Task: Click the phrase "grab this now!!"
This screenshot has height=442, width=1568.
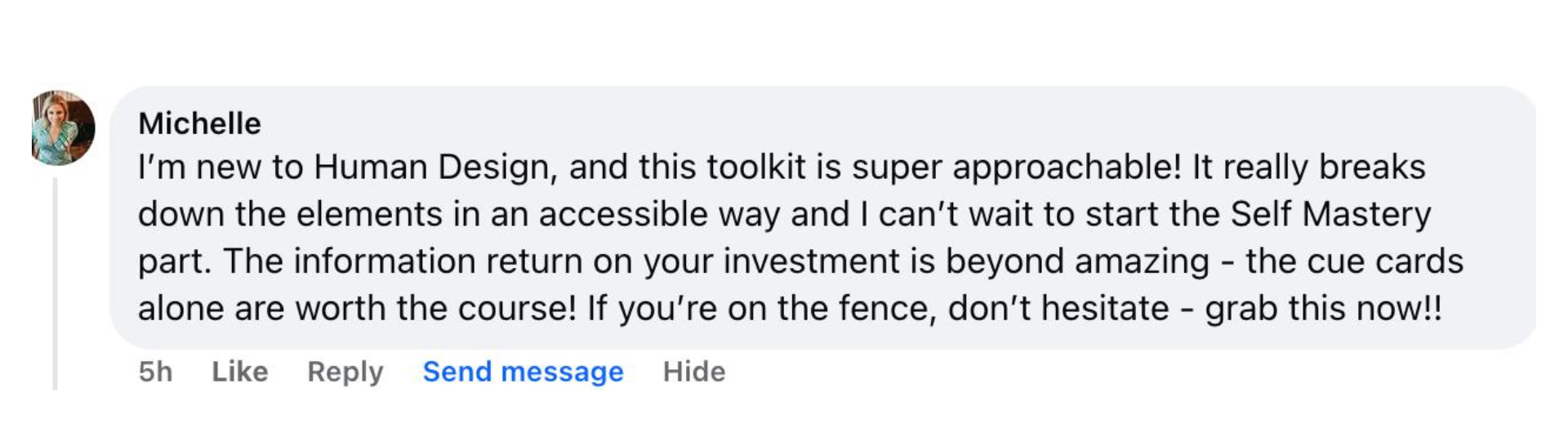Action: (x=1323, y=309)
